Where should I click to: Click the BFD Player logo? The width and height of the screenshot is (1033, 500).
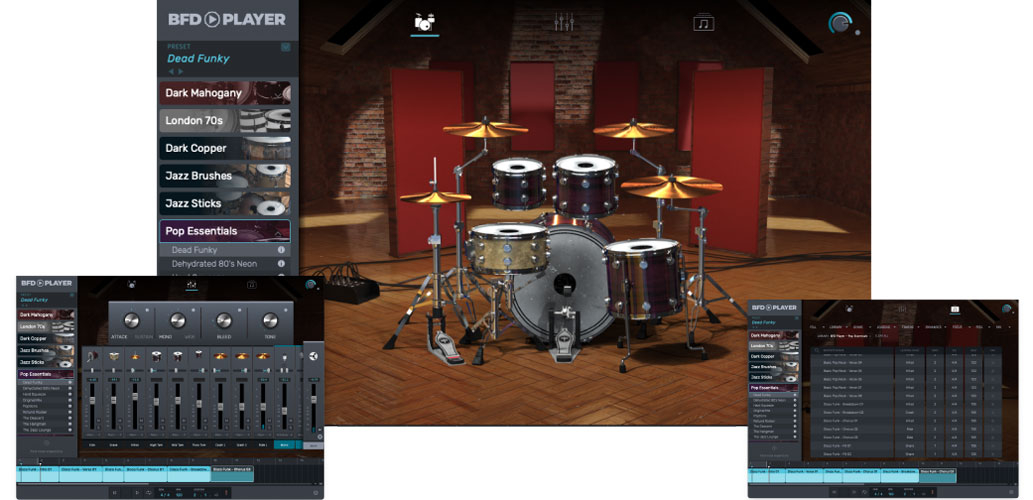point(226,19)
